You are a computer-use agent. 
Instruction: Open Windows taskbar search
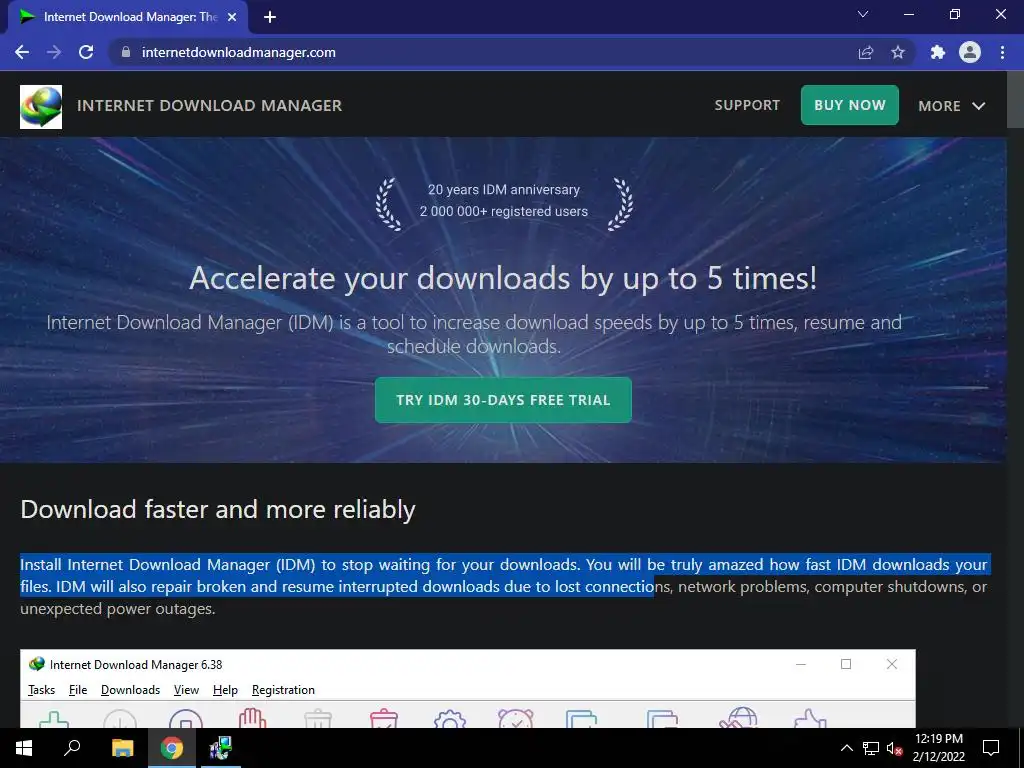[72, 748]
